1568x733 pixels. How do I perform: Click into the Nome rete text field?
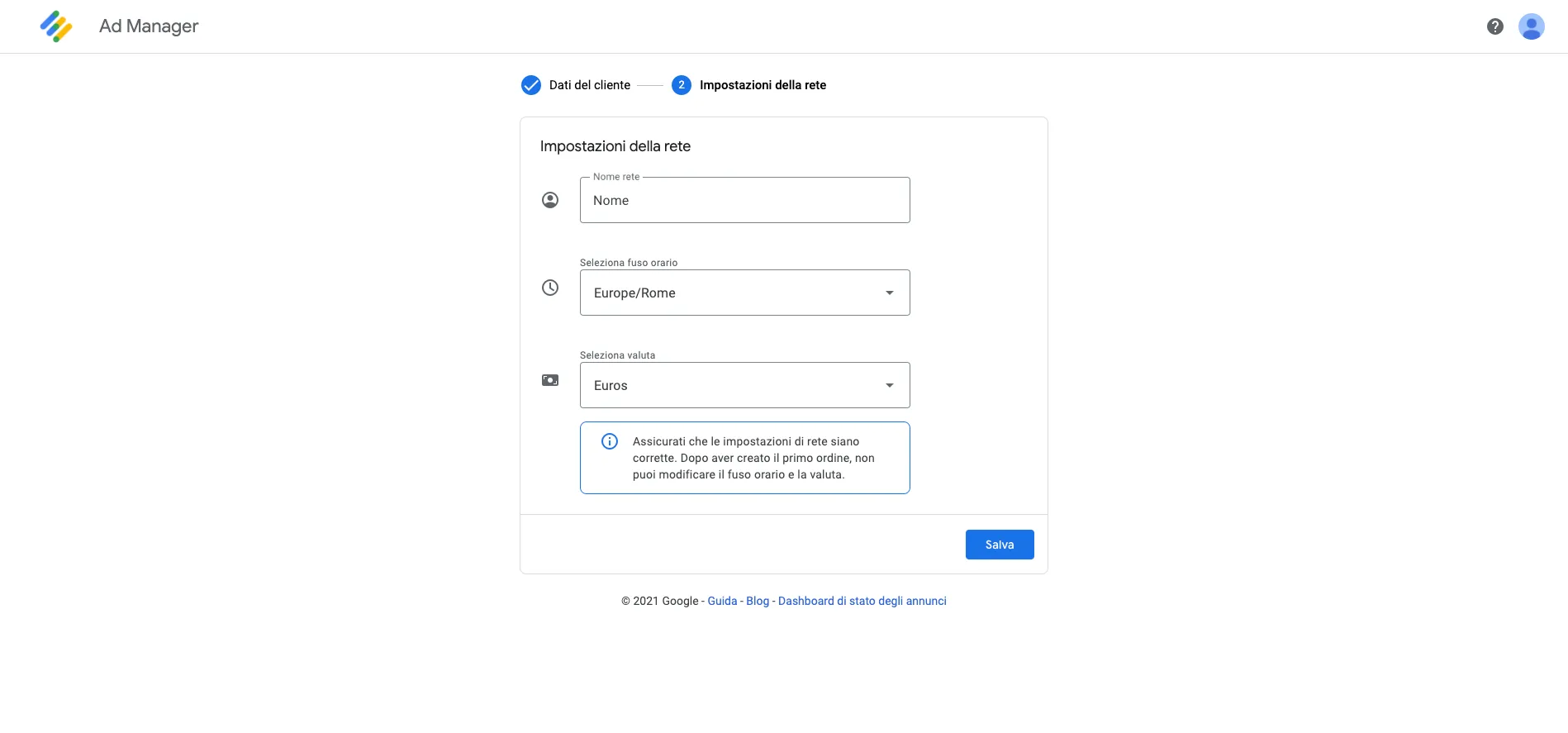coord(744,200)
